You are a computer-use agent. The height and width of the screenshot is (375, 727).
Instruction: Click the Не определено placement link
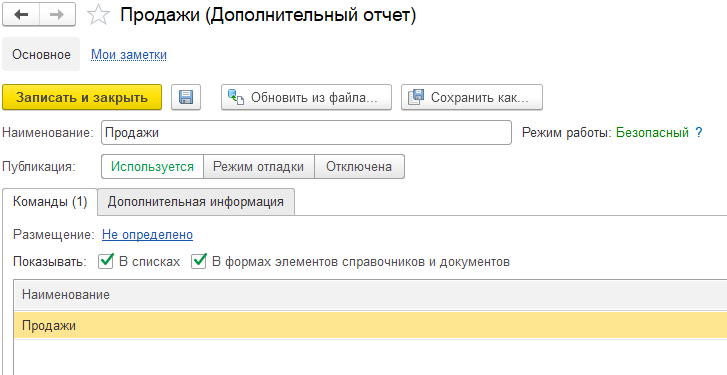pyautogui.click(x=147, y=235)
